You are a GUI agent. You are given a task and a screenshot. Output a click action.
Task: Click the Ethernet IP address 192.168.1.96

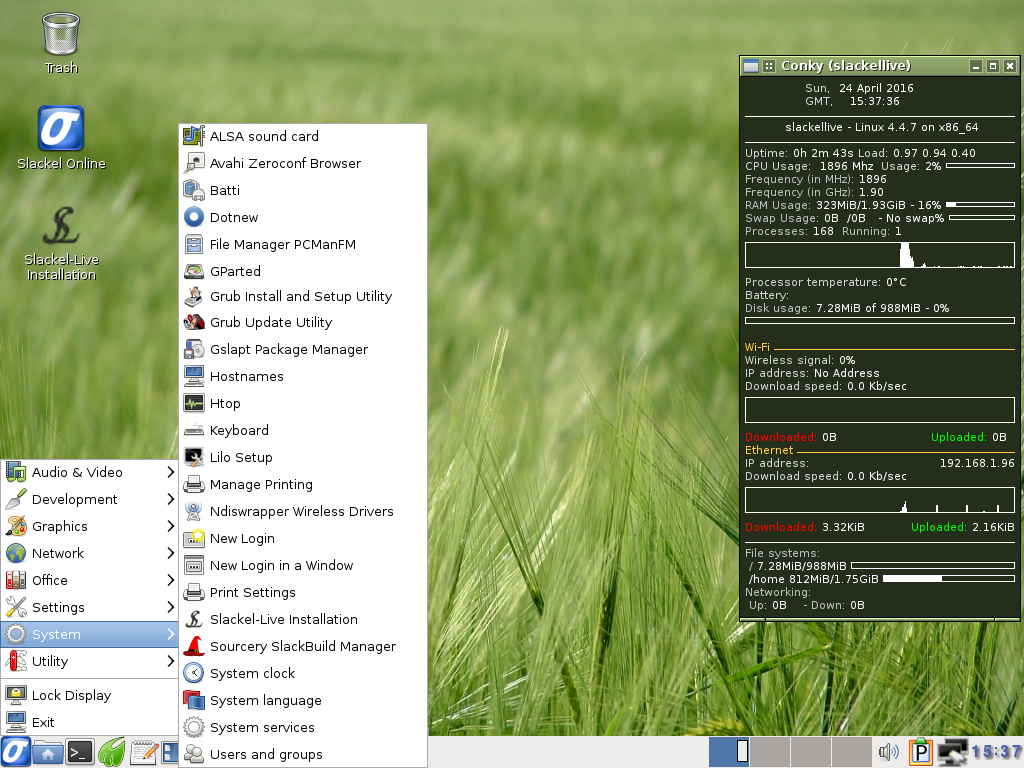pyautogui.click(x=977, y=463)
